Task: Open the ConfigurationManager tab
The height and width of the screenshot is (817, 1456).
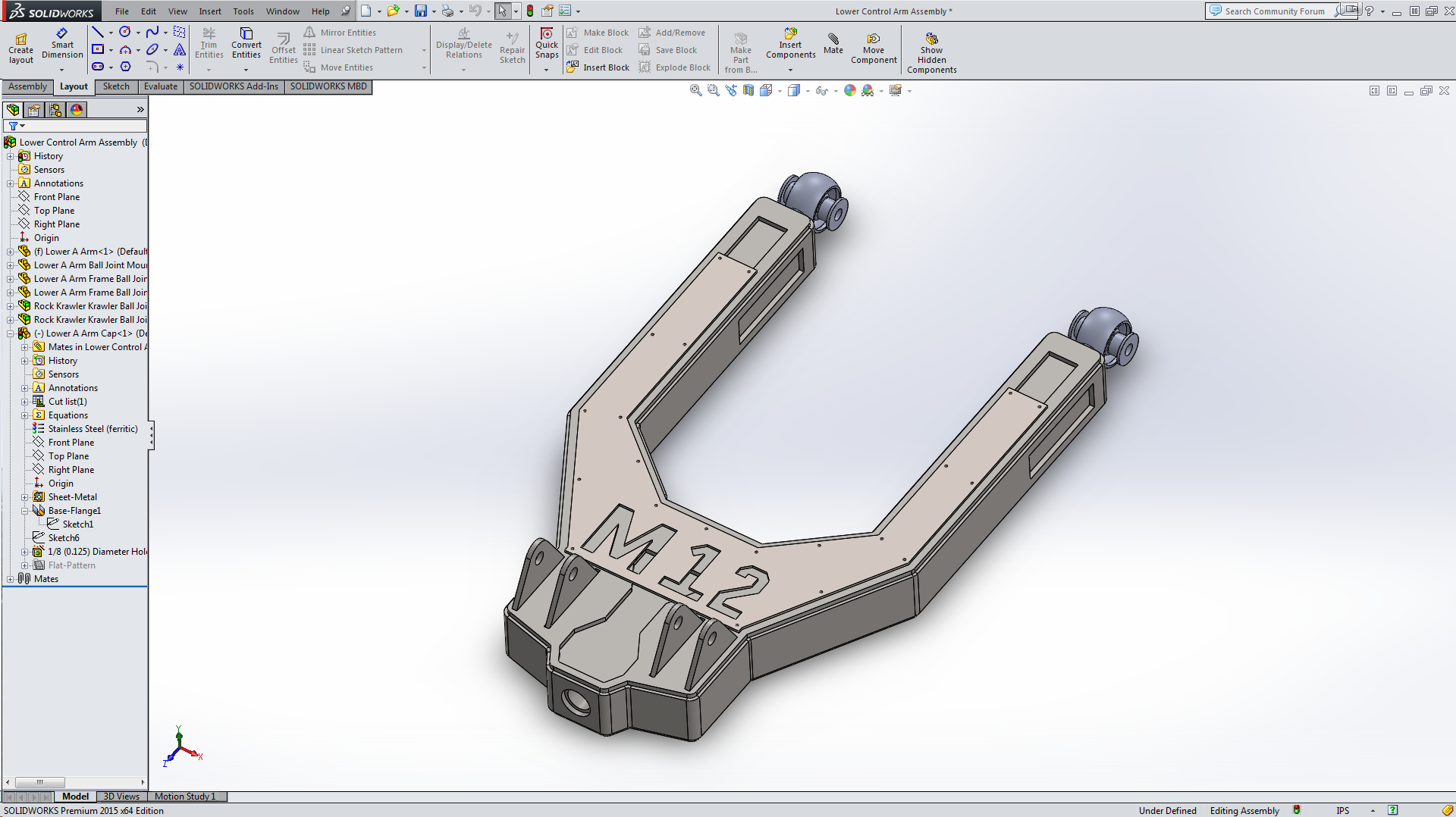Action: coord(55,110)
